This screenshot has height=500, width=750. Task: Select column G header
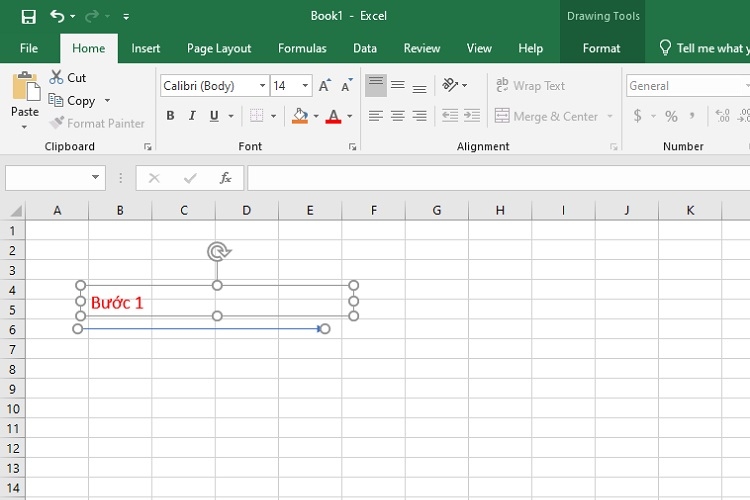437,211
